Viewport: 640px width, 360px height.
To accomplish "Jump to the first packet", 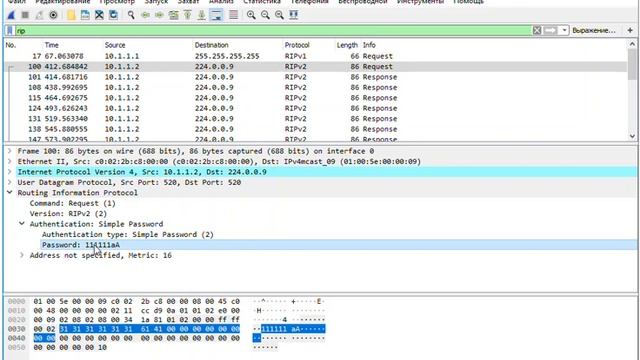I will [187, 15].
